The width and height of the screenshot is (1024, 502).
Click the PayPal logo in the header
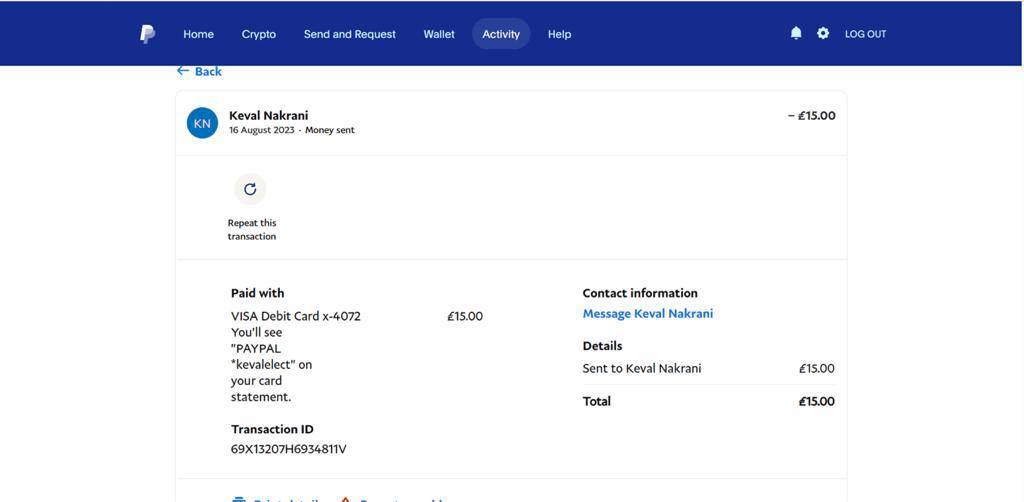tap(147, 34)
